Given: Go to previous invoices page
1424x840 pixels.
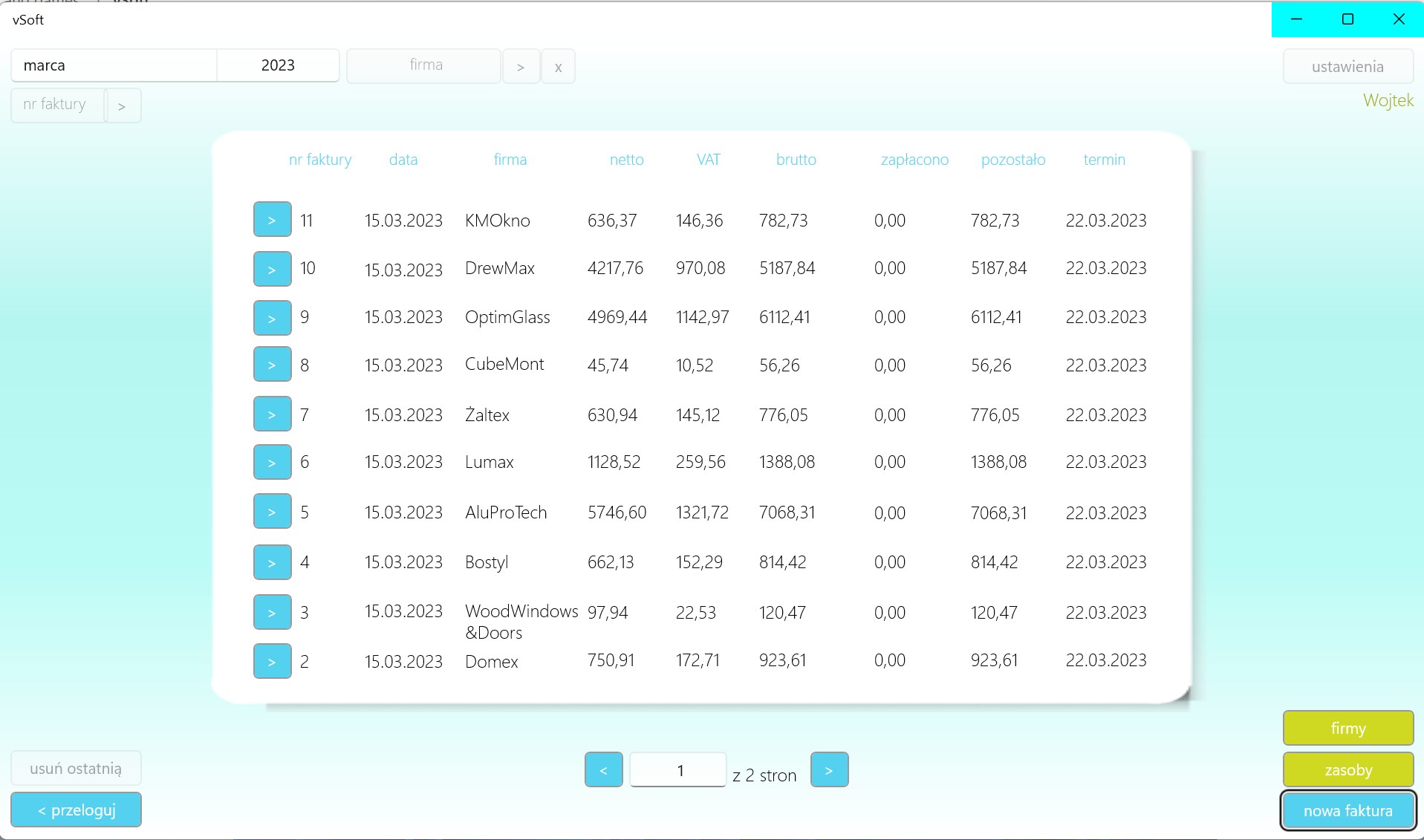Looking at the screenshot, I should (x=603, y=769).
